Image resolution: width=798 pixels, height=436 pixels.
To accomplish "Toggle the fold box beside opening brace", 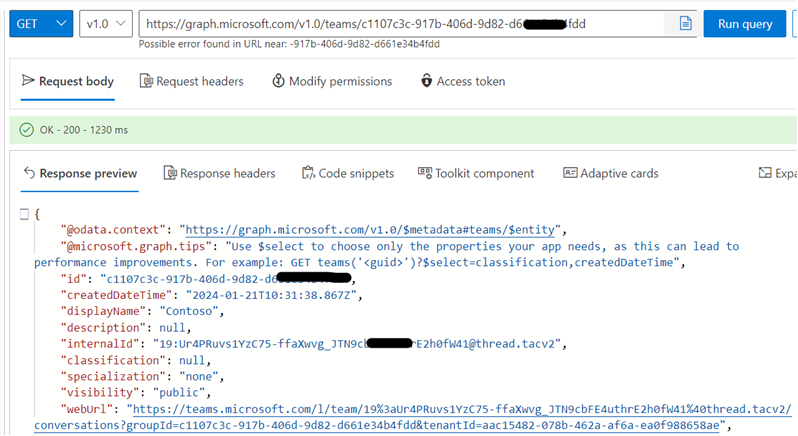I will click(24, 214).
